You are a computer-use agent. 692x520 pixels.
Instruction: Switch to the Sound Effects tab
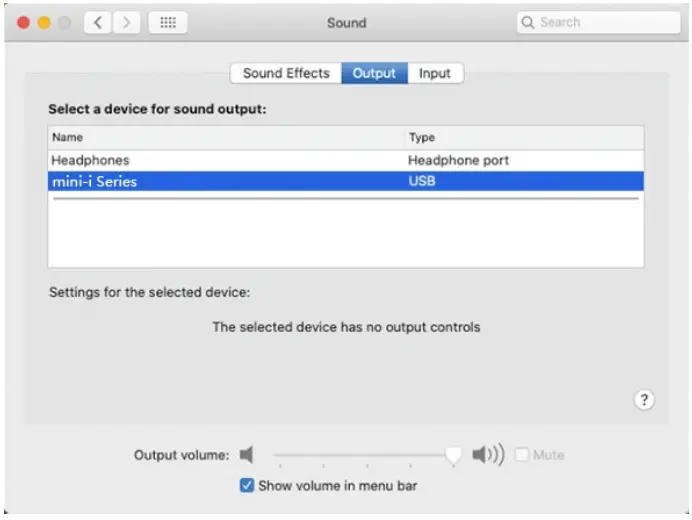[x=285, y=73]
